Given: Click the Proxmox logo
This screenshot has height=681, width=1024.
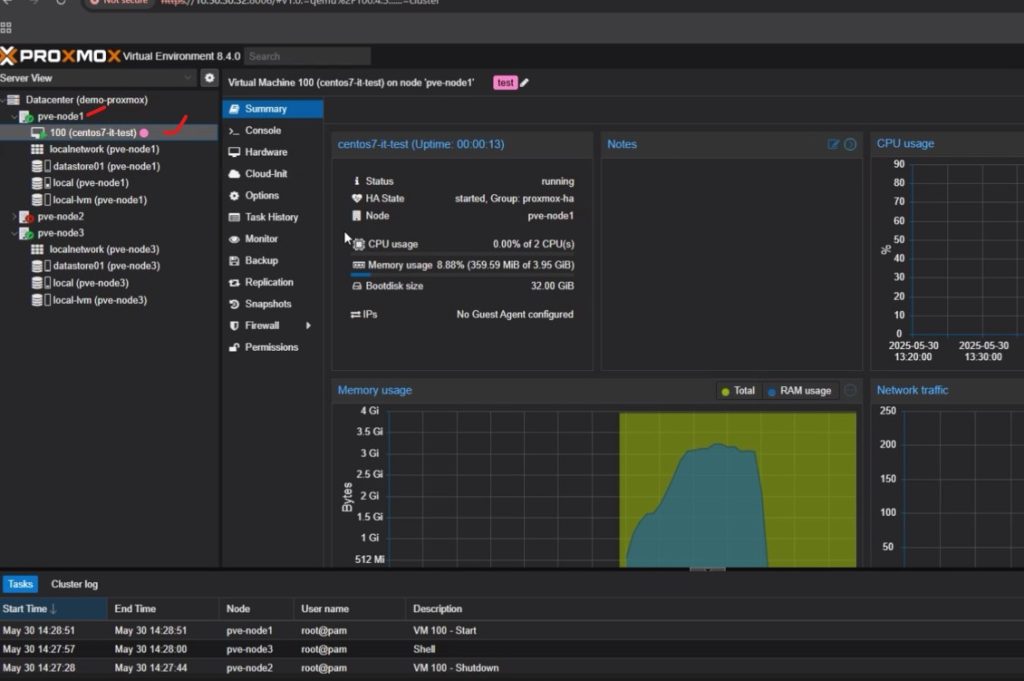Looking at the screenshot, I should pyautogui.click(x=61, y=56).
